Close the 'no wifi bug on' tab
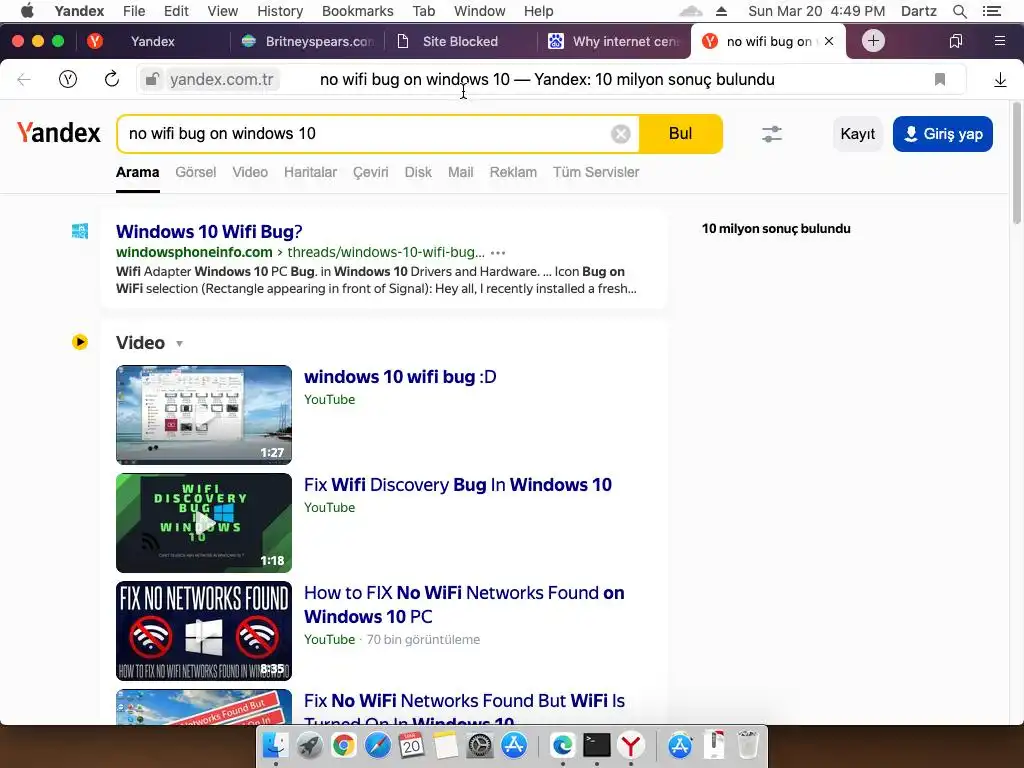 829,41
